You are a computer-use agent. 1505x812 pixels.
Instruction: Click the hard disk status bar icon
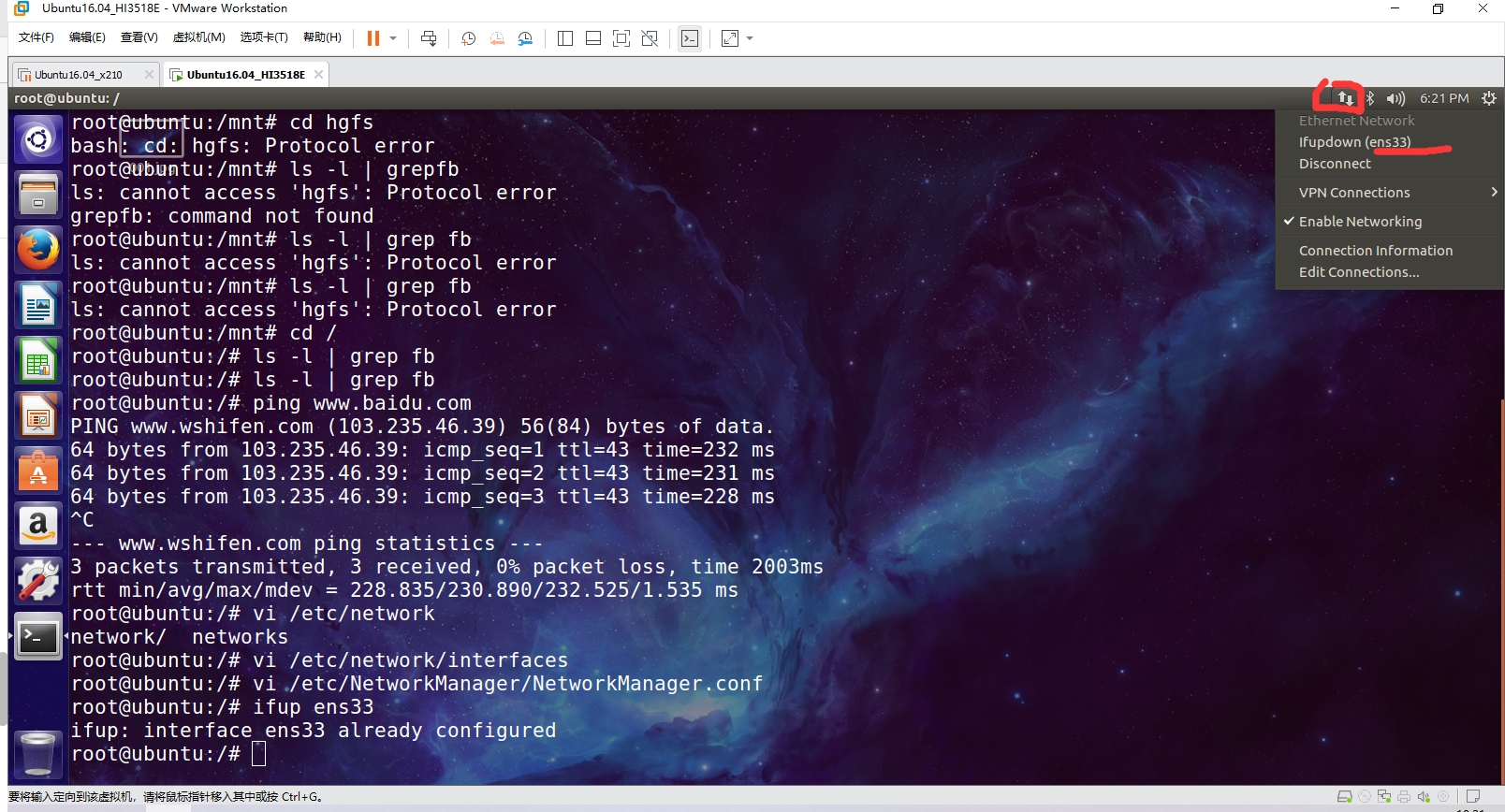1345,797
